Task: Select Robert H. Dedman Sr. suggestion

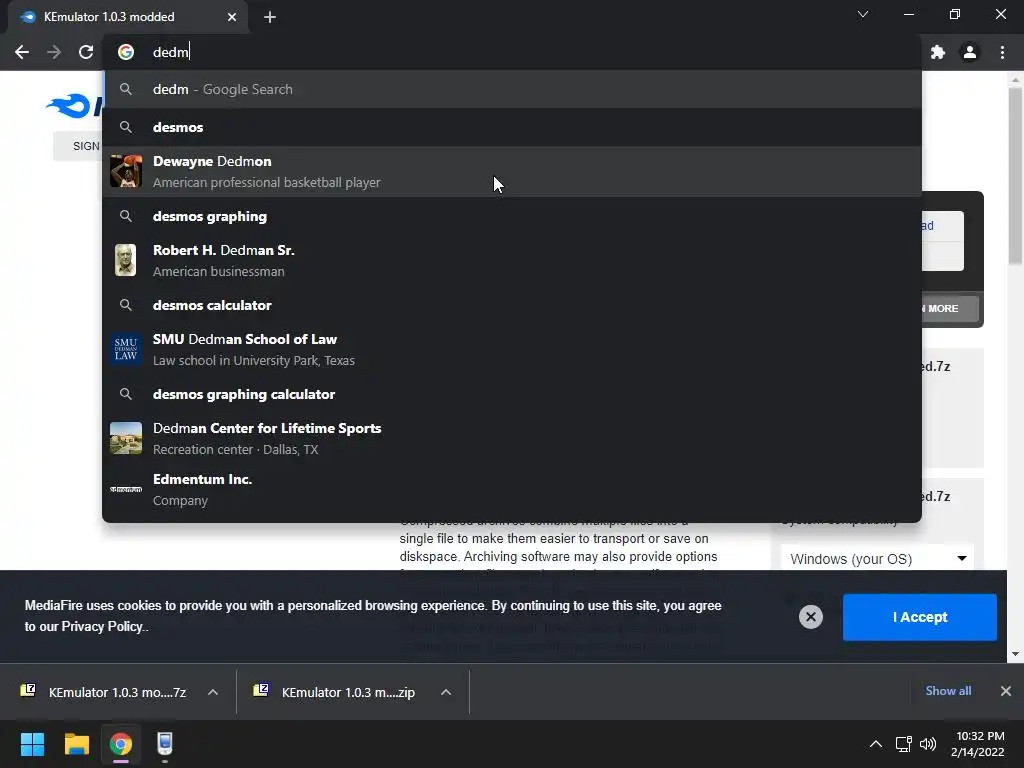Action: point(512,261)
